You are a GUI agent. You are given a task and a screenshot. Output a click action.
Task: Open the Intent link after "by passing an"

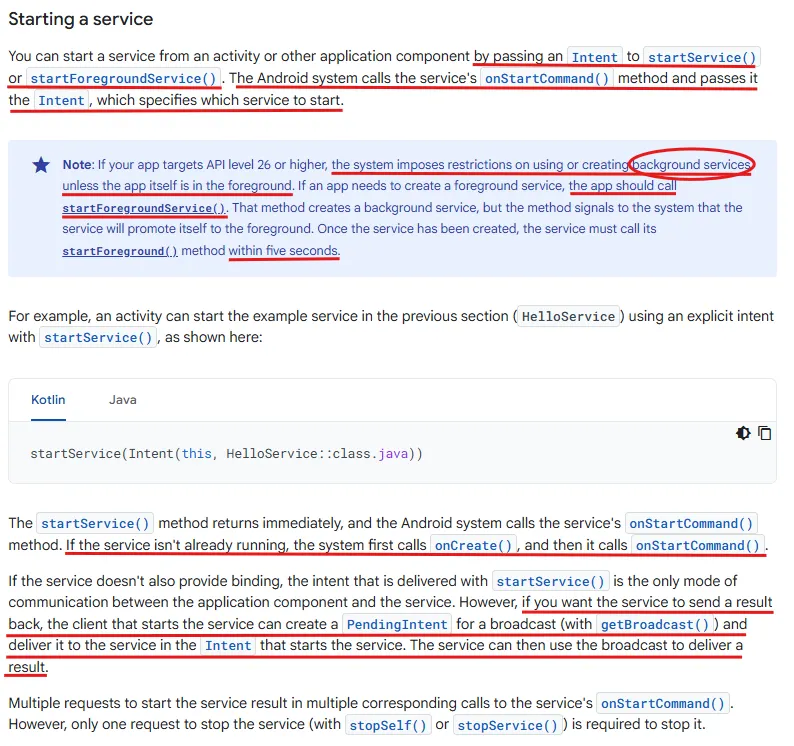coord(594,57)
